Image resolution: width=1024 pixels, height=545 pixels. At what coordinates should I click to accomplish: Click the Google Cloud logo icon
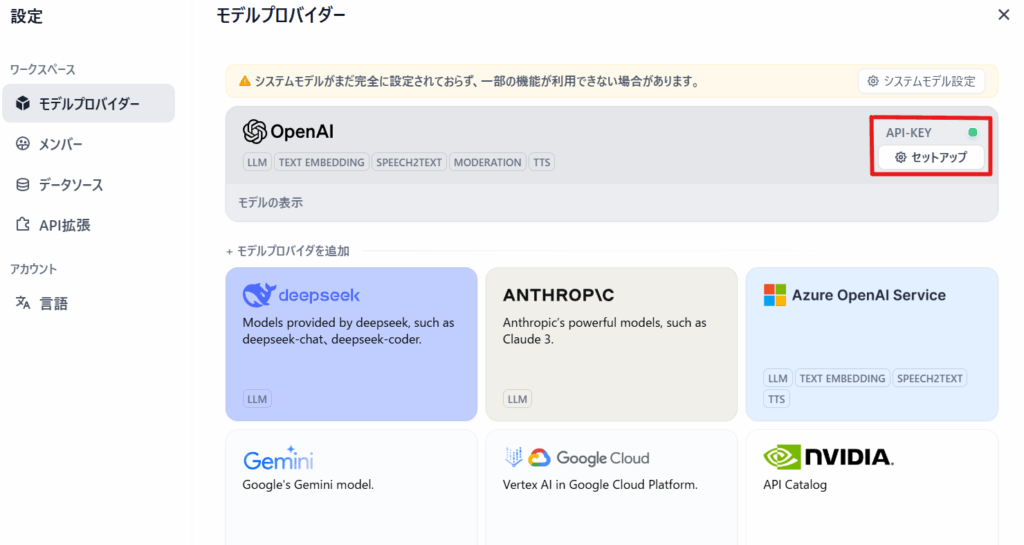539,458
